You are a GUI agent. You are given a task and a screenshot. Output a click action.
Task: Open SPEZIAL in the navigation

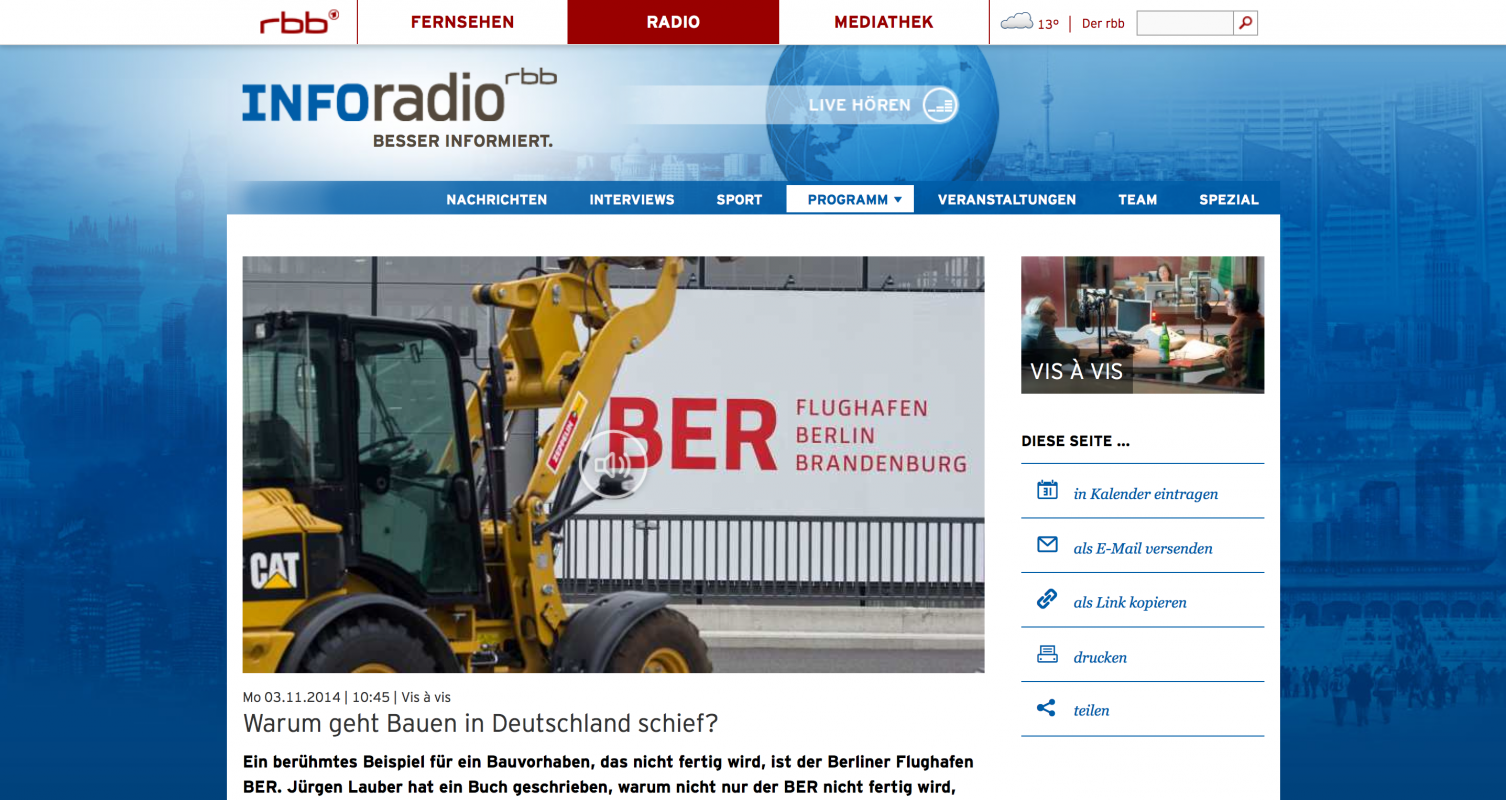[1229, 199]
